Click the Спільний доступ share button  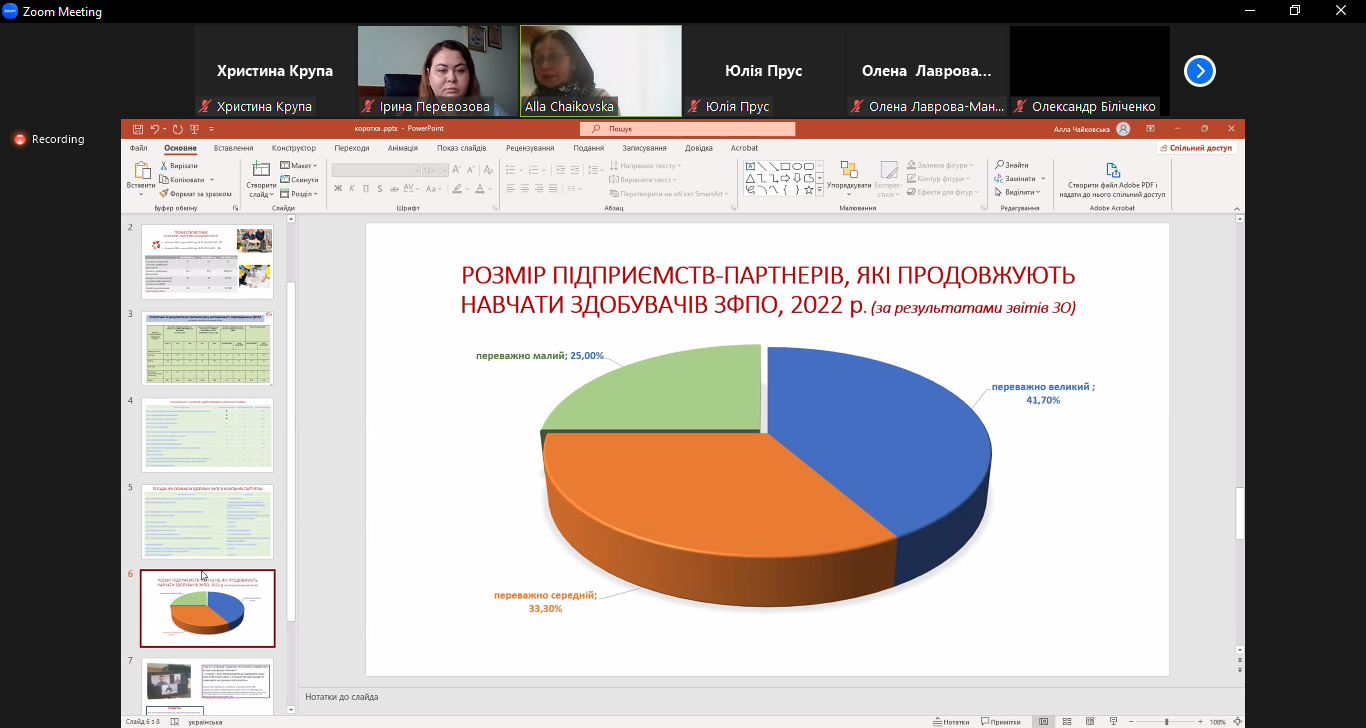pos(1198,148)
